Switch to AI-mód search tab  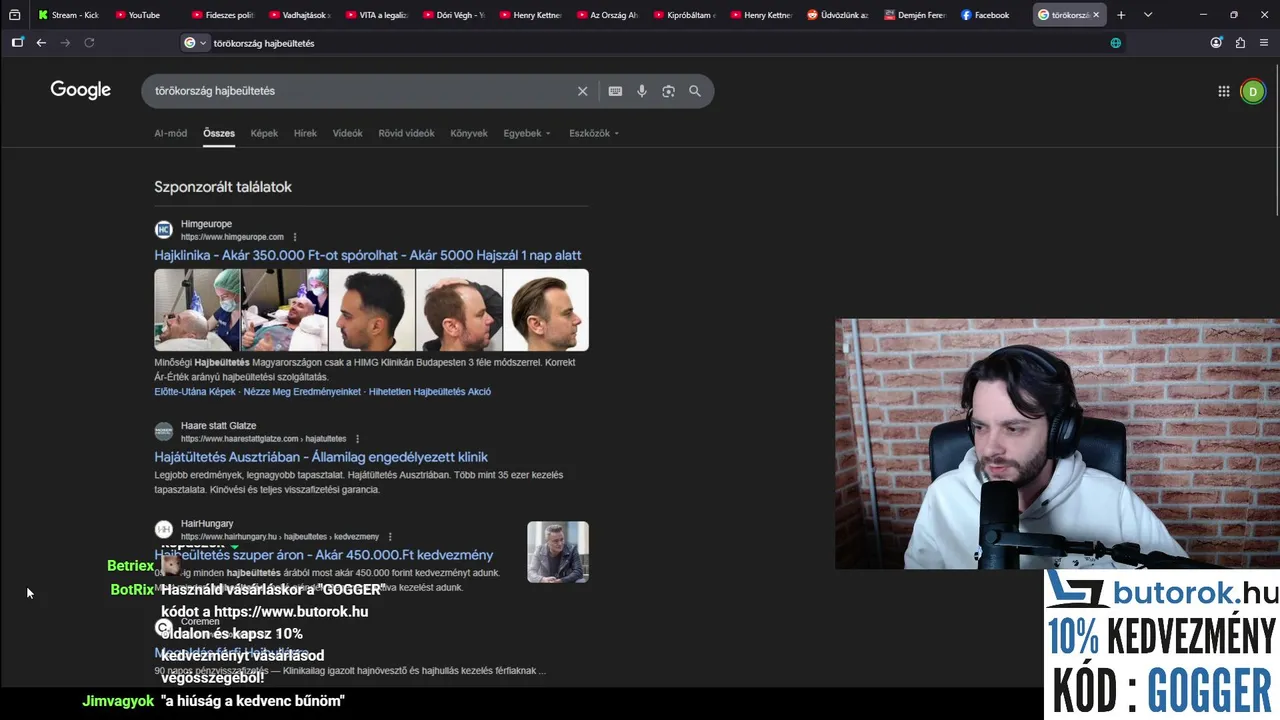[170, 133]
